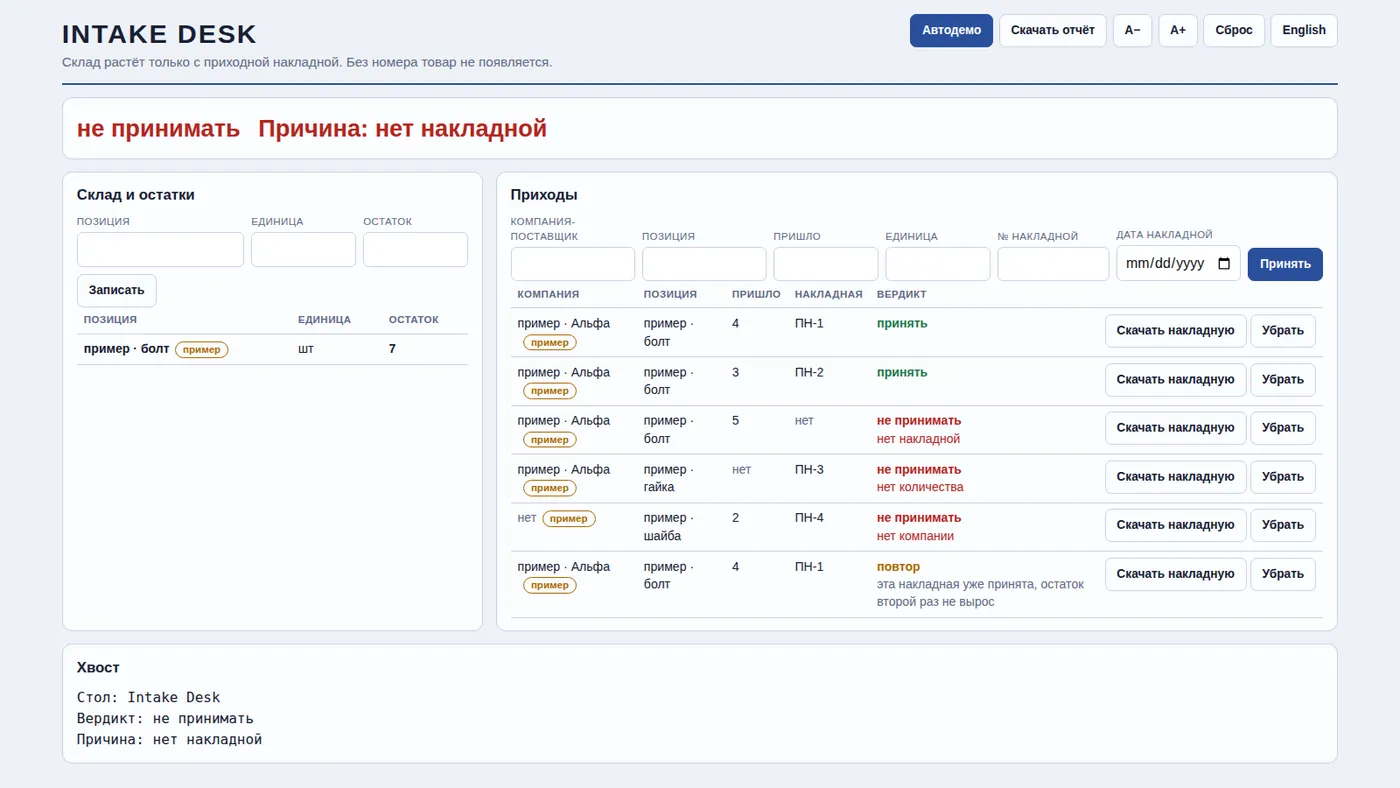Click the Дата накладной date field

[1178, 264]
